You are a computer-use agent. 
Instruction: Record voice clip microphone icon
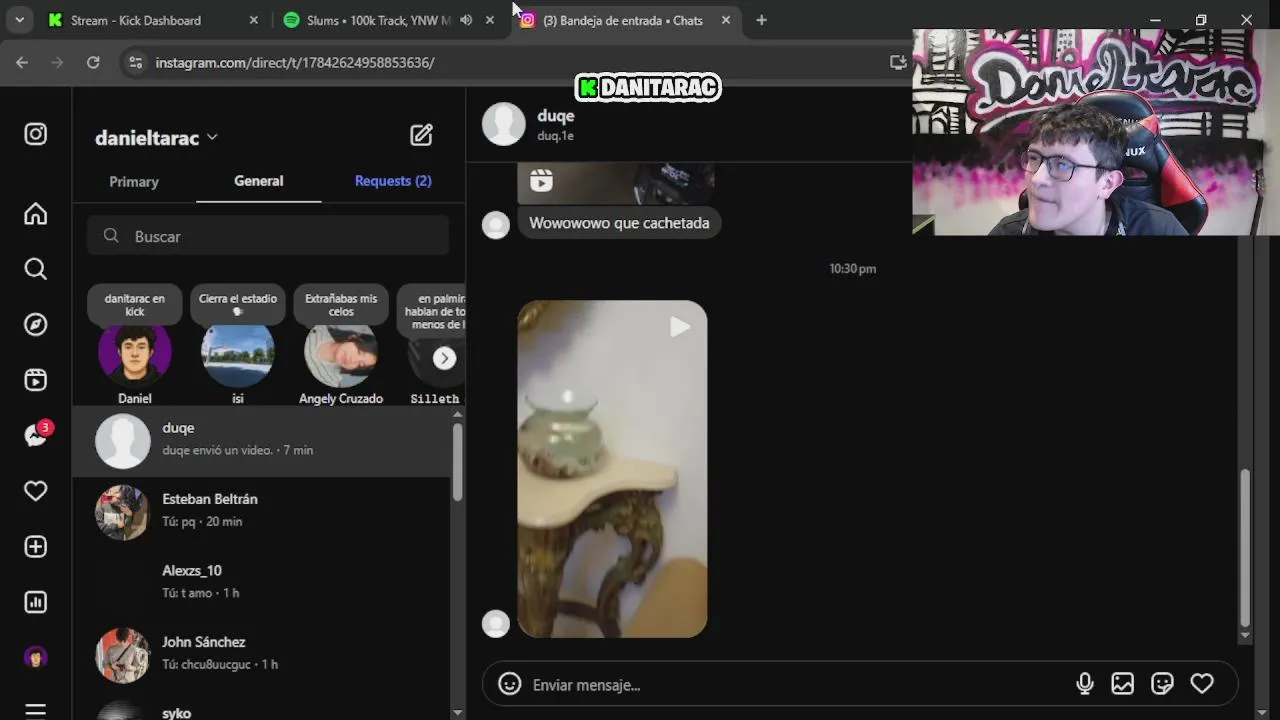[1084, 684]
